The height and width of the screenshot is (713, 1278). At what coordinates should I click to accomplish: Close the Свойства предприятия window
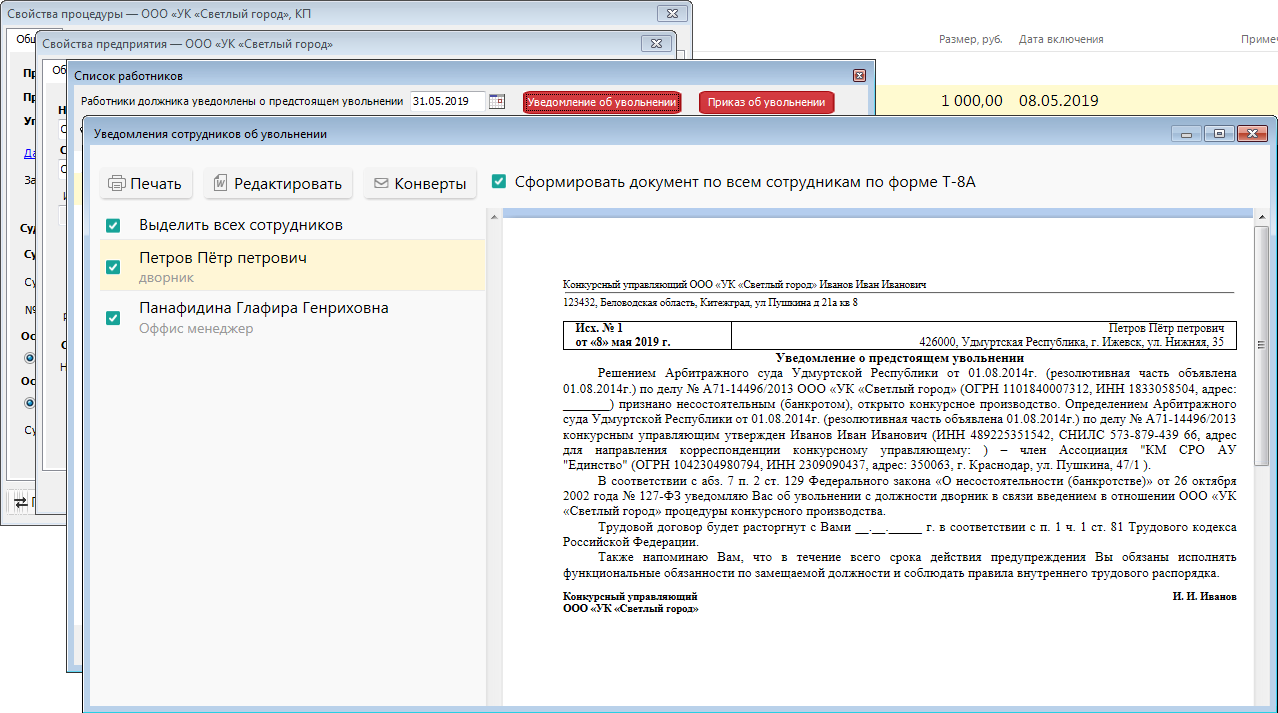click(x=656, y=44)
